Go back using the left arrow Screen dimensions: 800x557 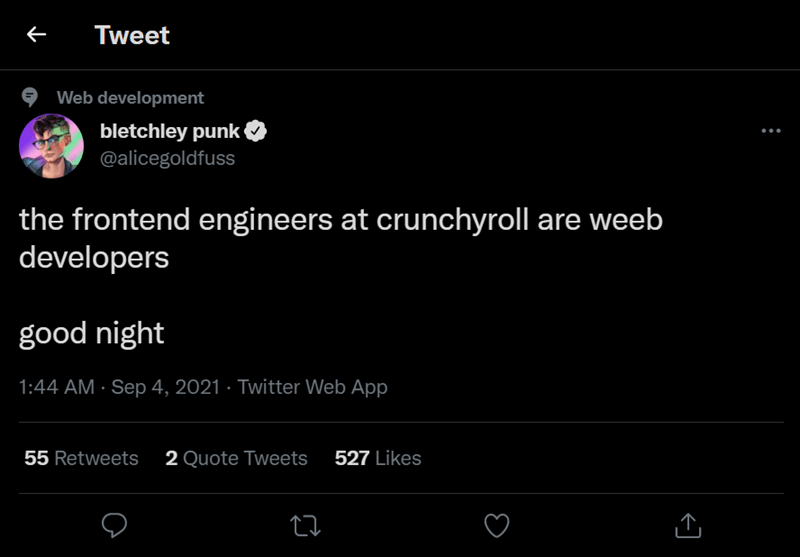[x=37, y=35]
